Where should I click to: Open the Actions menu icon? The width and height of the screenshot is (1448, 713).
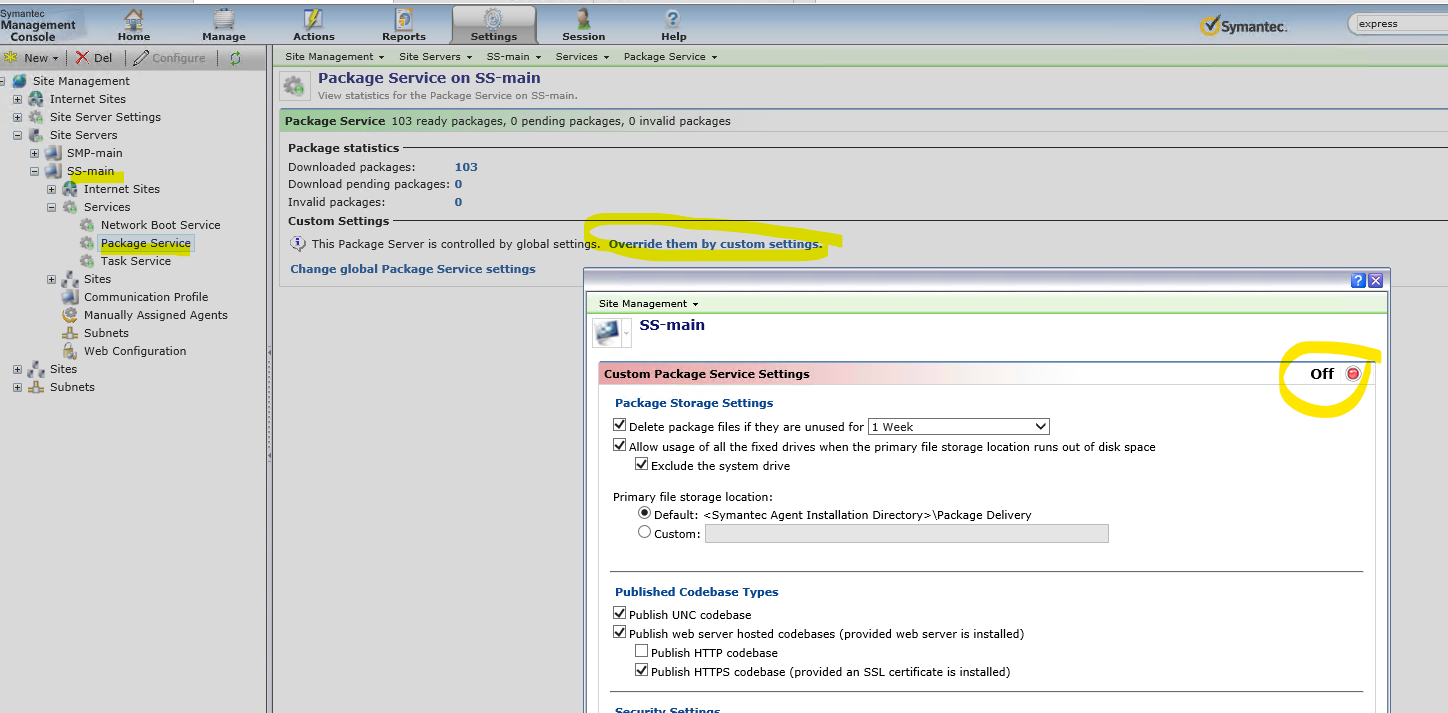pos(313,19)
